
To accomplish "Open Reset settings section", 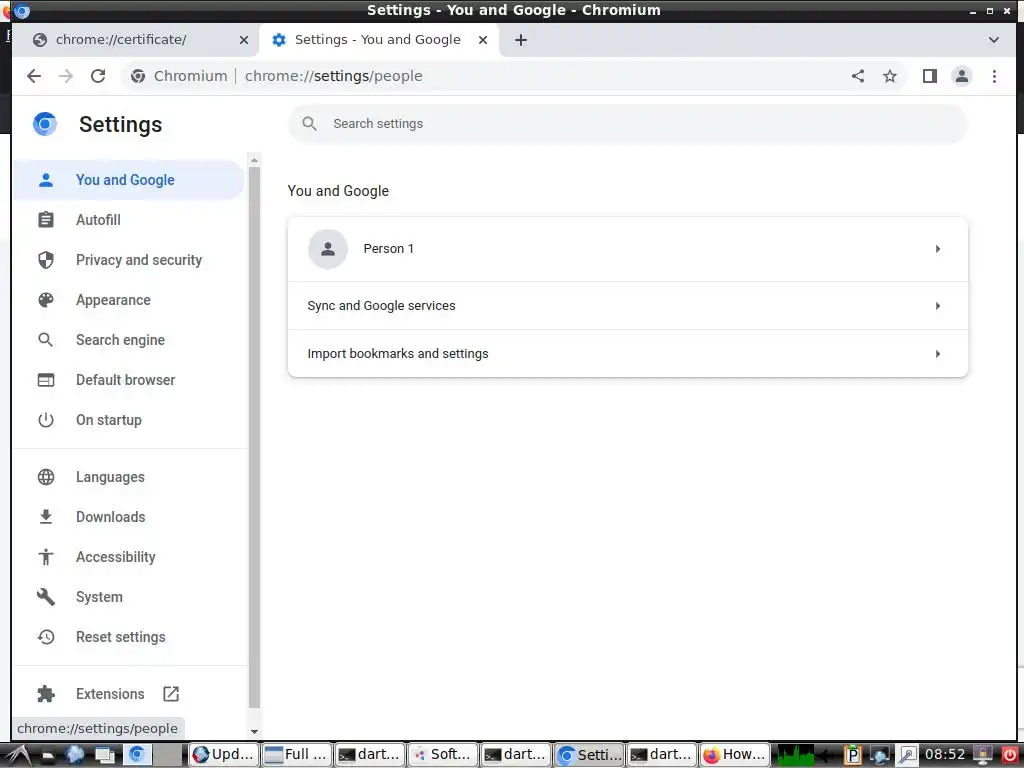I will (129, 637).
